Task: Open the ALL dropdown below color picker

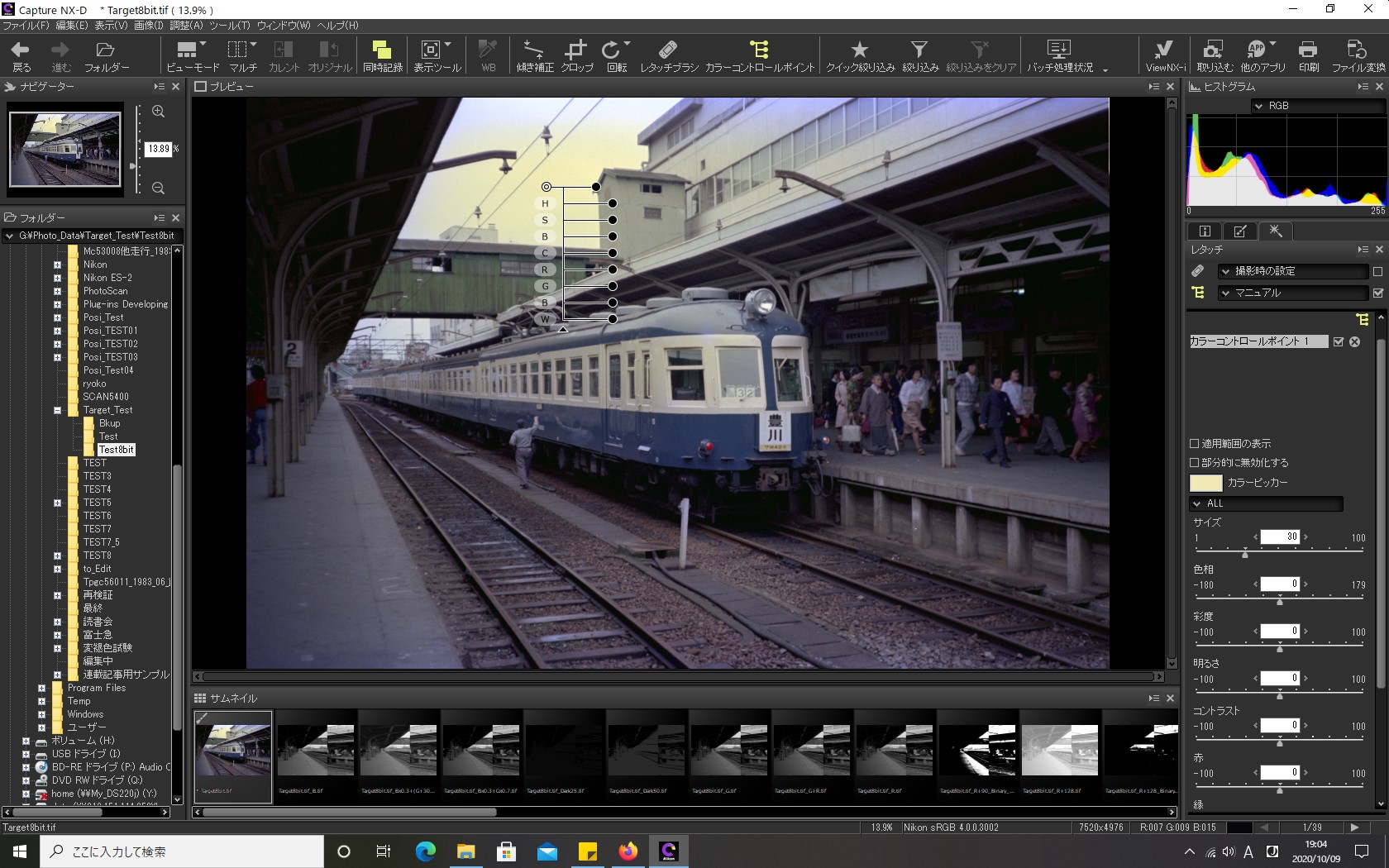Action: pyautogui.click(x=1267, y=503)
